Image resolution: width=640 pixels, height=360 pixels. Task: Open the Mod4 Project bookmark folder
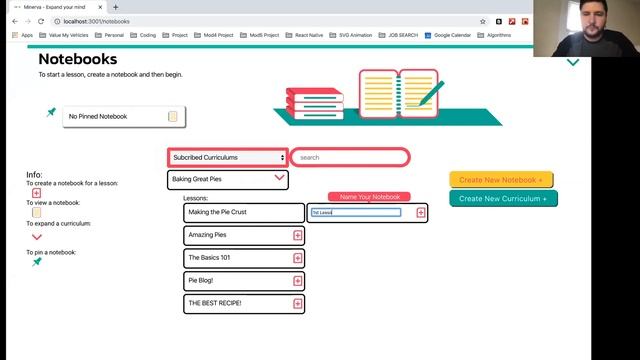tap(214, 35)
